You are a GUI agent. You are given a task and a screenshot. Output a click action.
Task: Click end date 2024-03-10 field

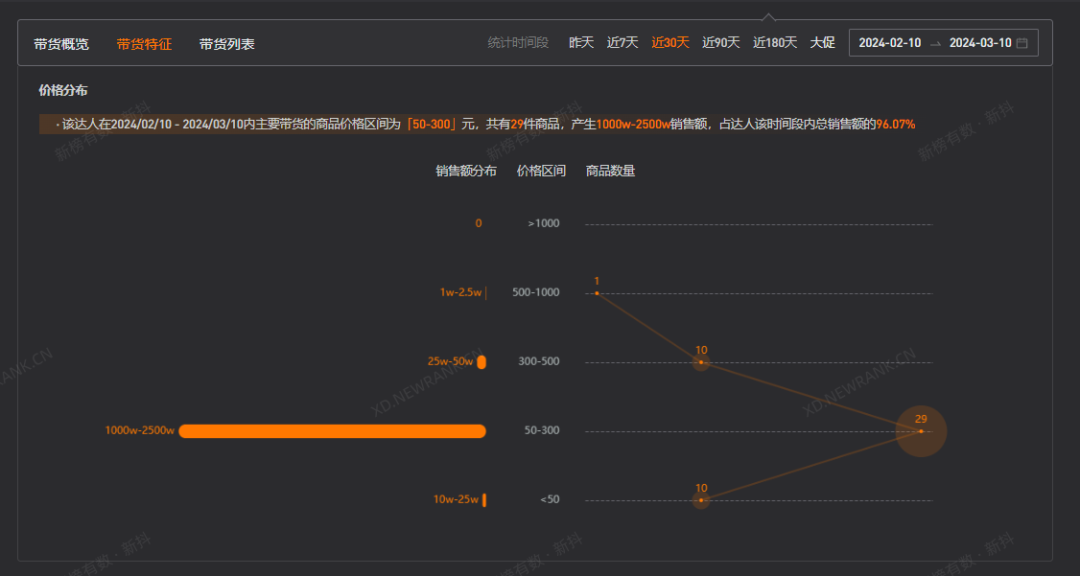click(980, 43)
